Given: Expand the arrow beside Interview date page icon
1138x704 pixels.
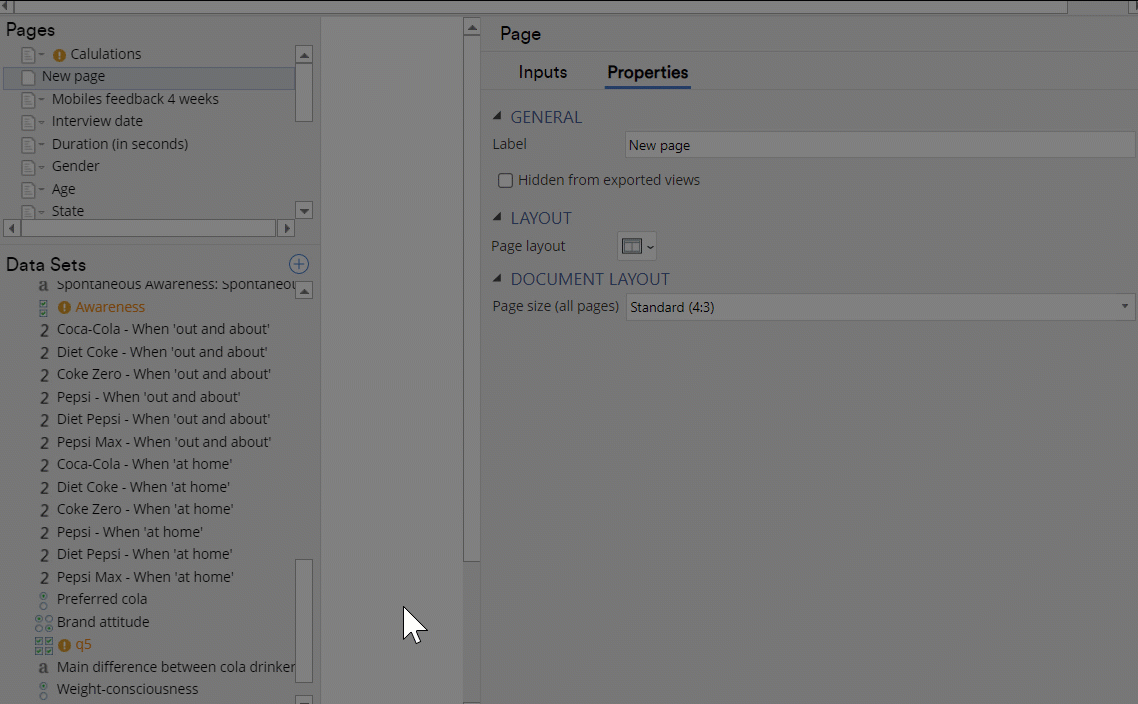Looking at the screenshot, I should 41,122.
